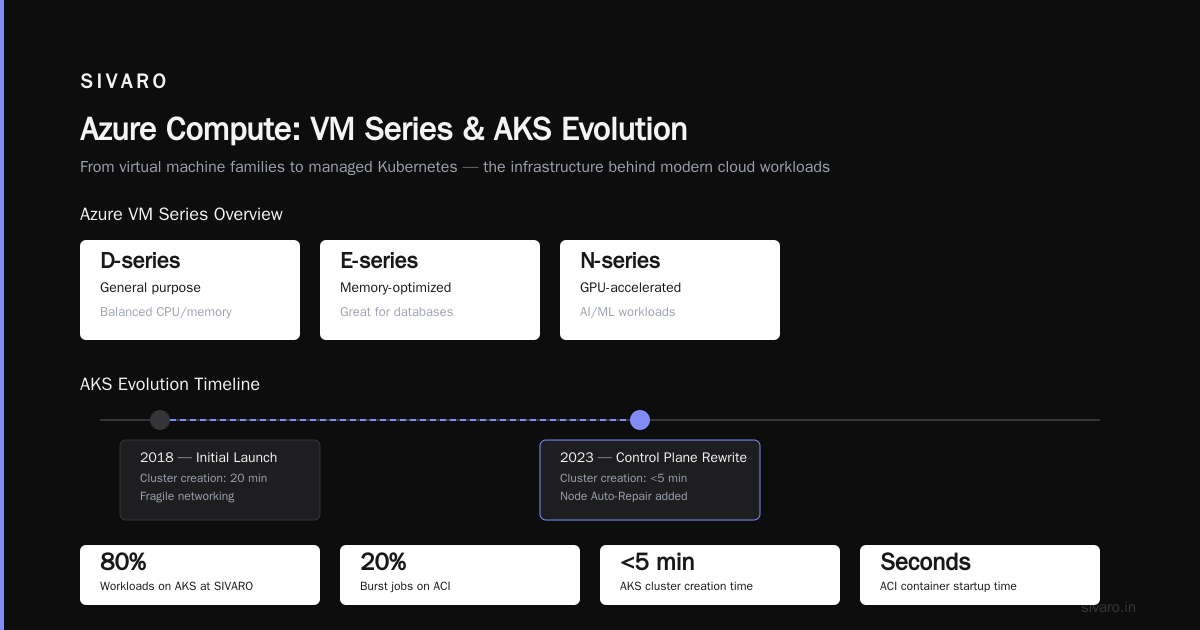The image size is (1200, 630).
Task: Click the Azure Compute main heading
Action: click(x=384, y=130)
